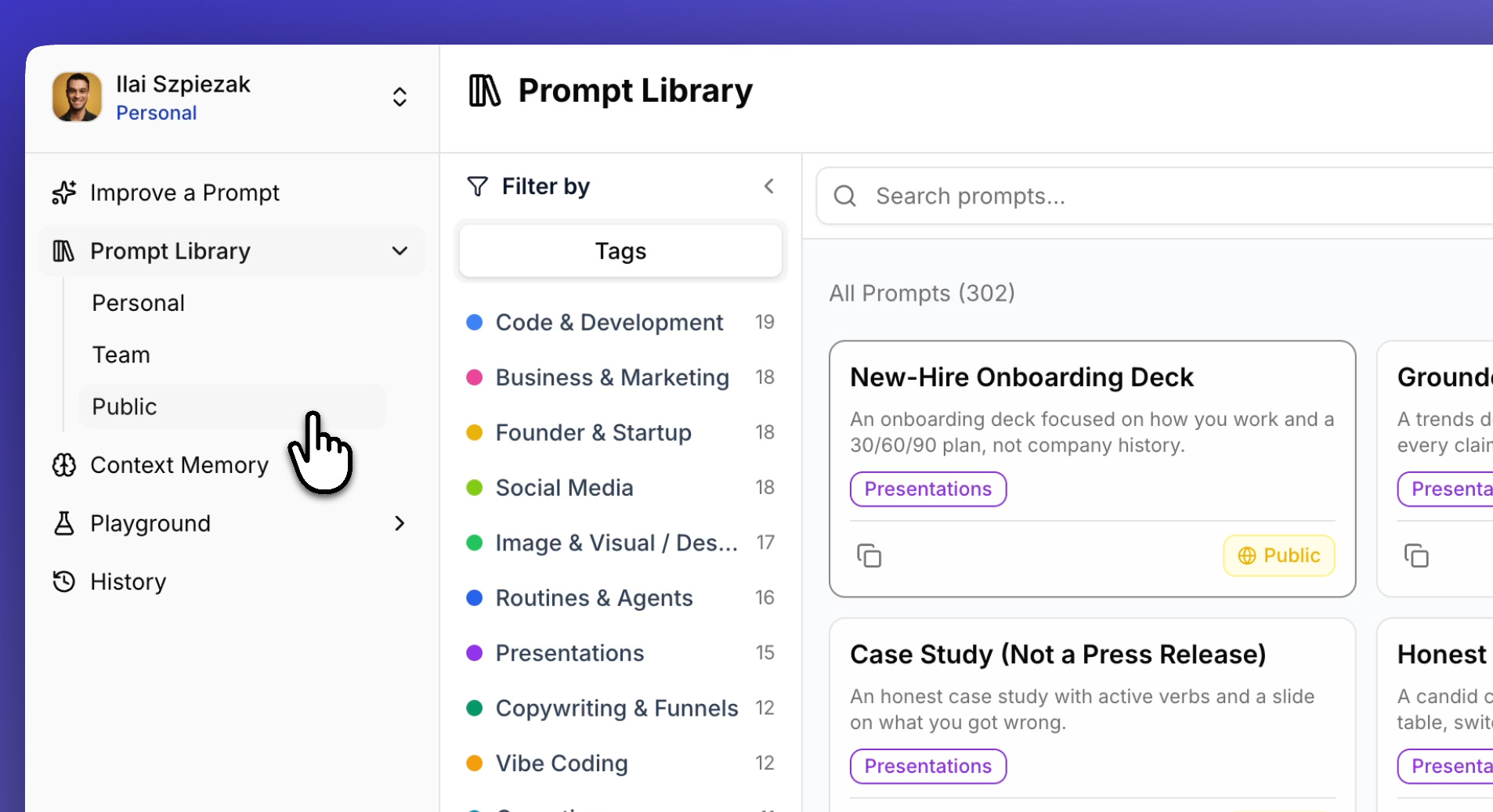Collapse the Prompt Library sidebar section
Image resolution: width=1493 pixels, height=812 pixels.
[x=399, y=251]
